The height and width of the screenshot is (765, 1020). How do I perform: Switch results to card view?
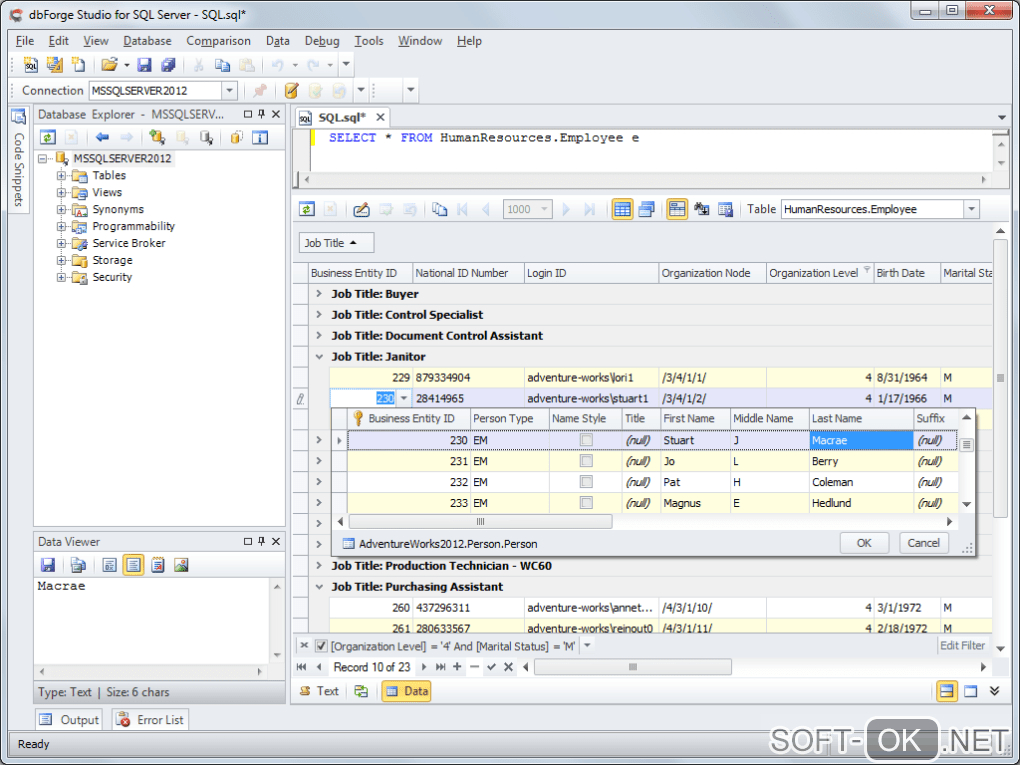[x=646, y=209]
